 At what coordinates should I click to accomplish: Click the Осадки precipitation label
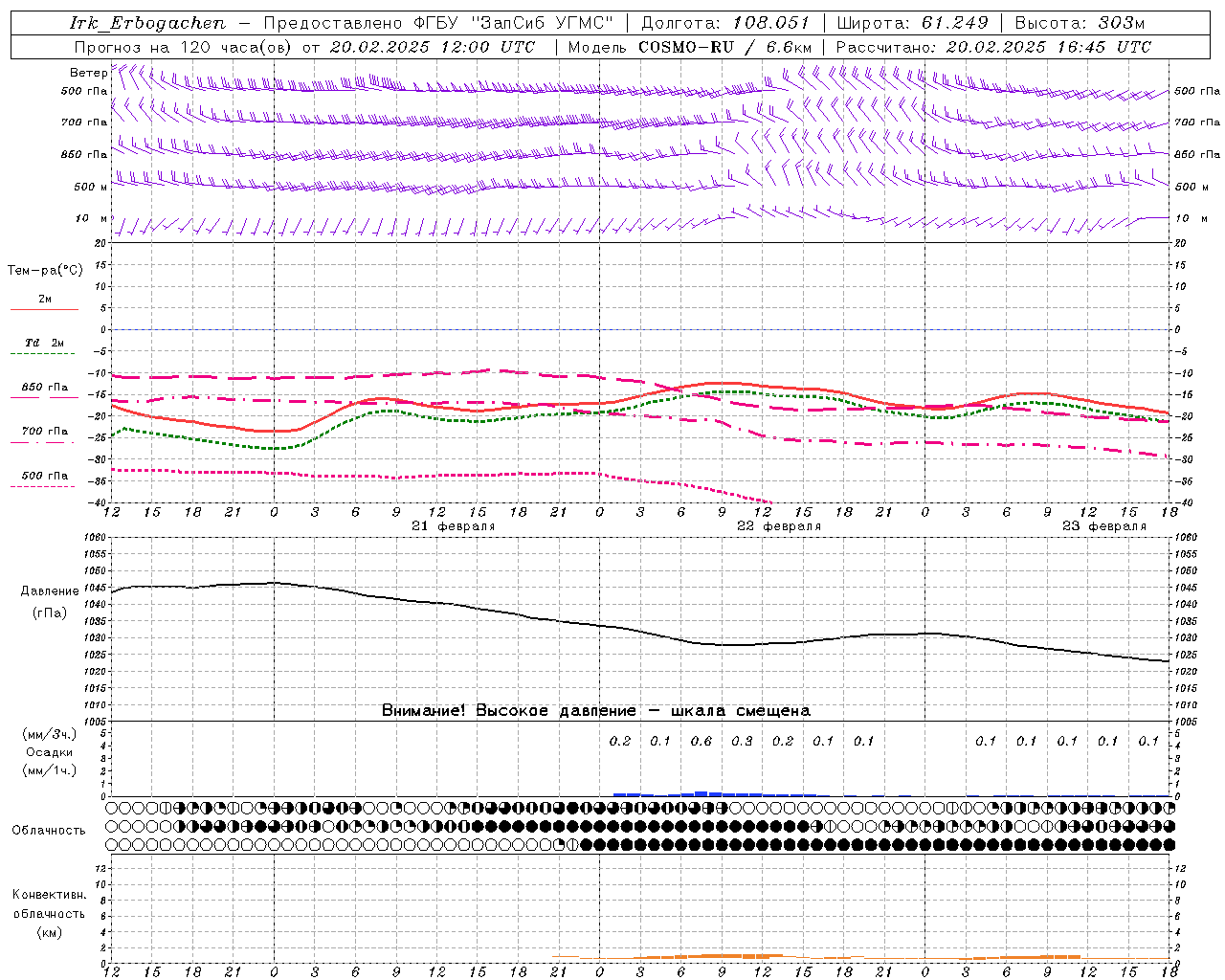50,752
